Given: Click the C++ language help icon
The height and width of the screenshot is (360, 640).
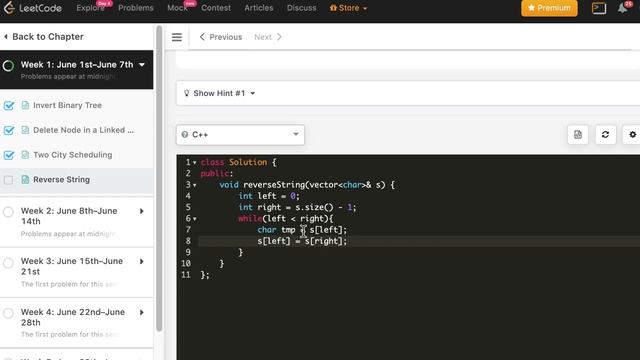Looking at the screenshot, I should point(185,135).
